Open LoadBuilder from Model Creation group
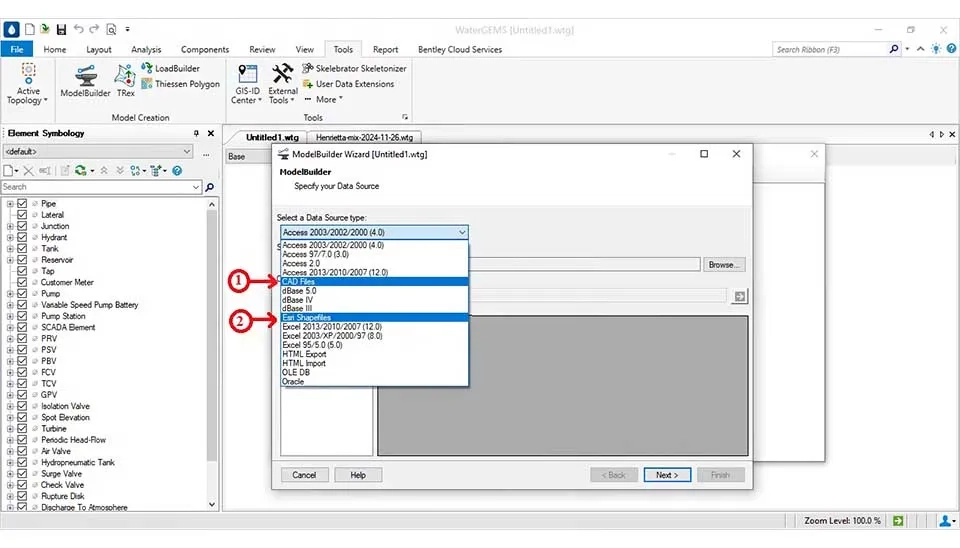Viewport: 960px width, 548px height. pyautogui.click(x=170, y=69)
